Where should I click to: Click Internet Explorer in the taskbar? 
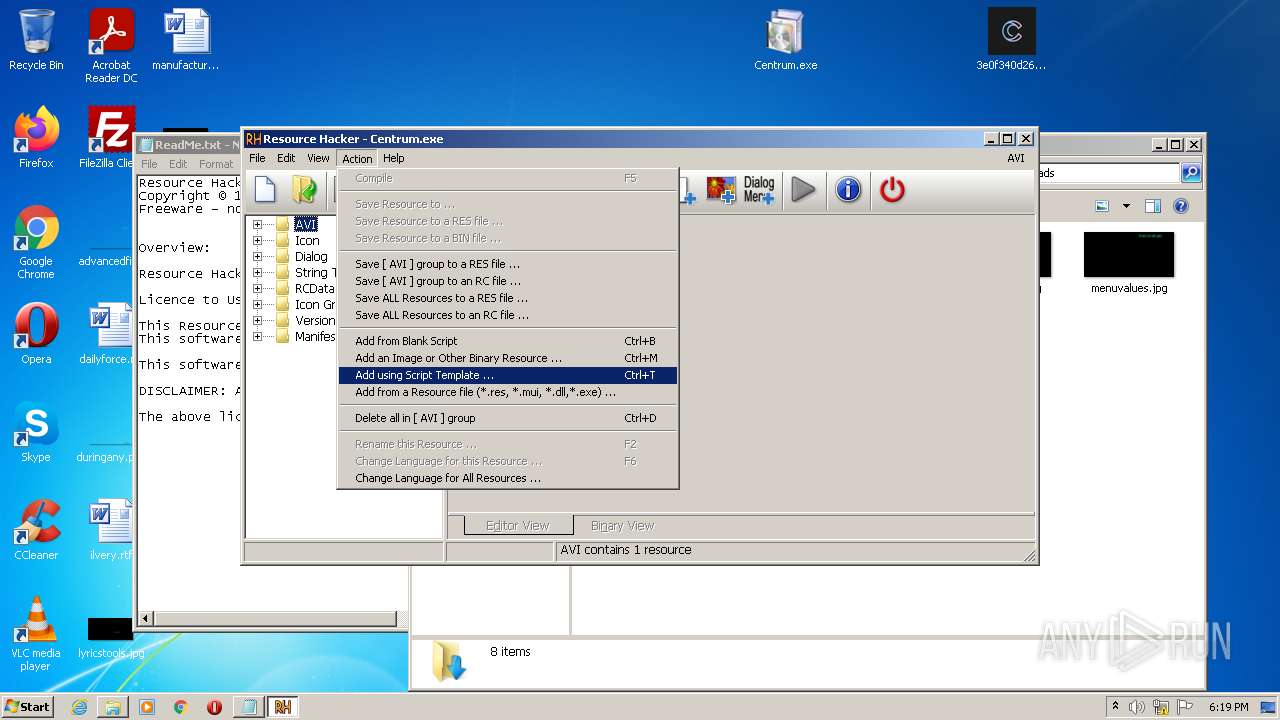coord(79,707)
